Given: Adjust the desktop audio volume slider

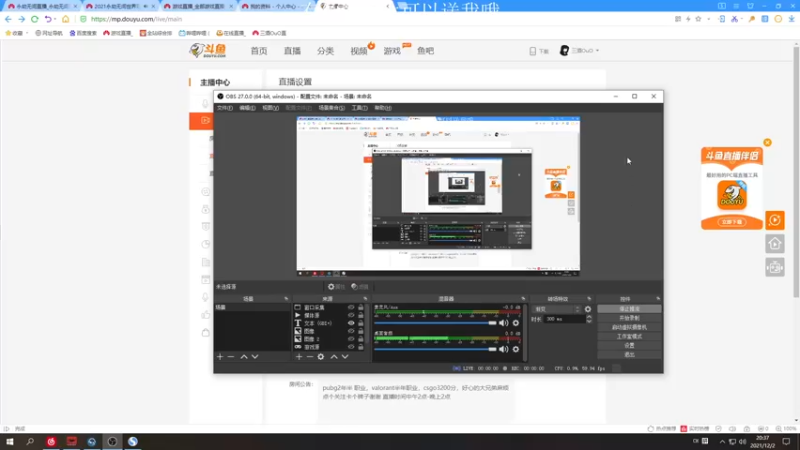Looking at the screenshot, I should 435,349.
